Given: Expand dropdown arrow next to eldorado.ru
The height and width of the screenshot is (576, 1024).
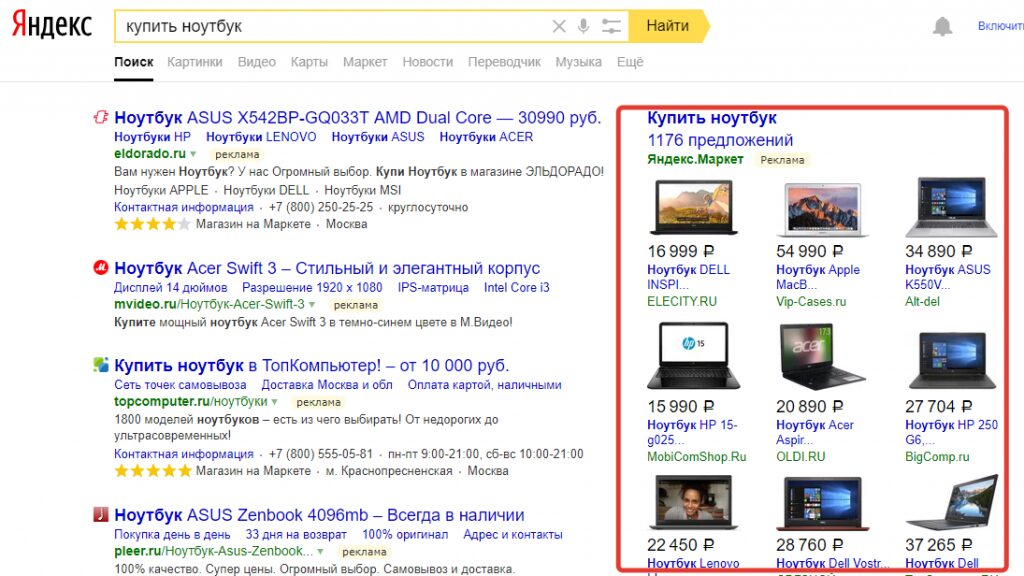Looking at the screenshot, I should tap(194, 154).
